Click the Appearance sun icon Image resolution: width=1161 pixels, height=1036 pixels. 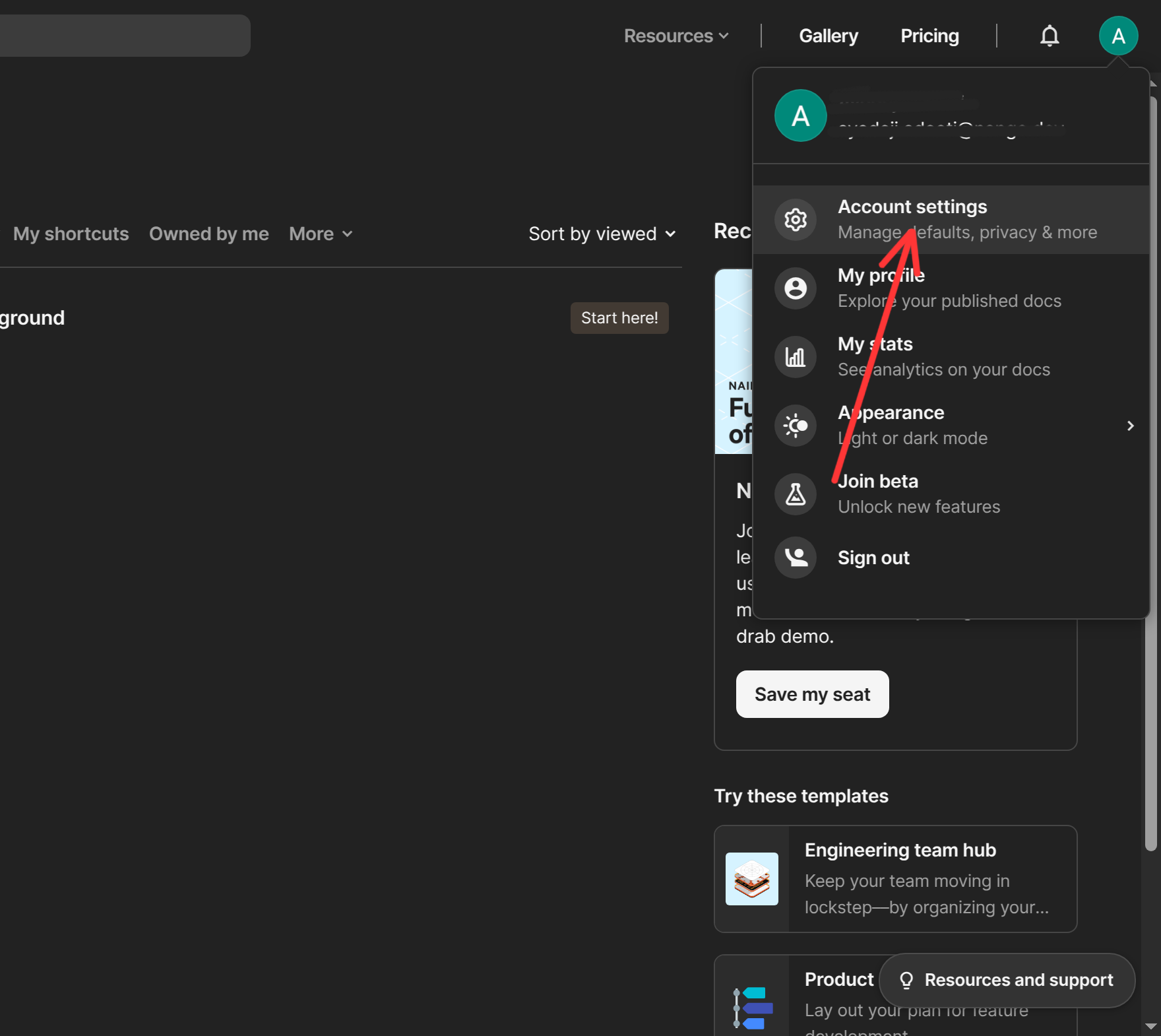[x=796, y=426]
